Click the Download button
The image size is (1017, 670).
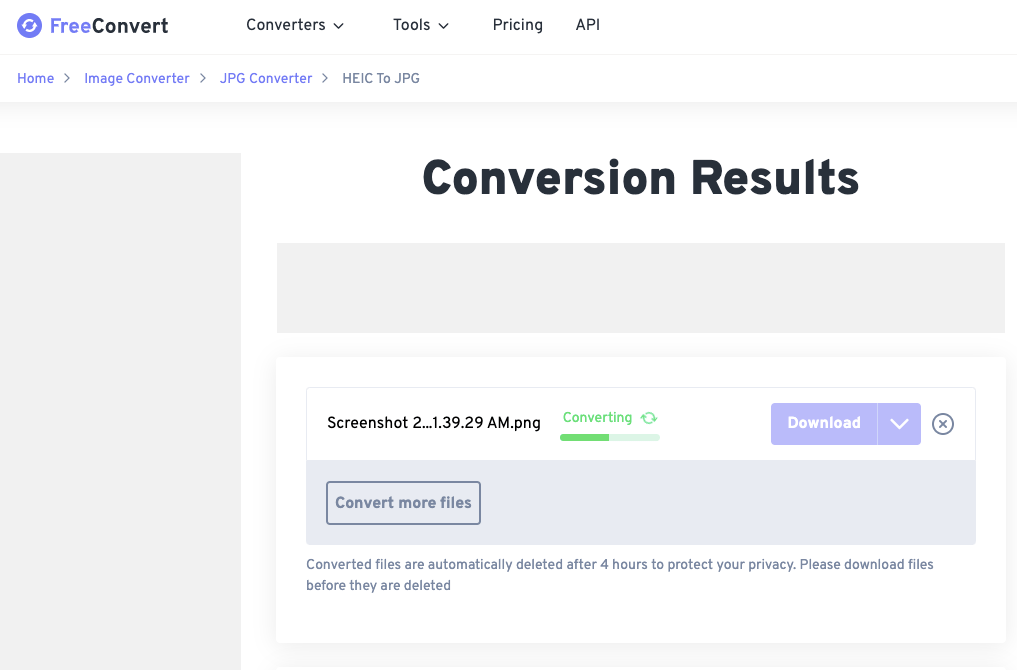(x=824, y=424)
